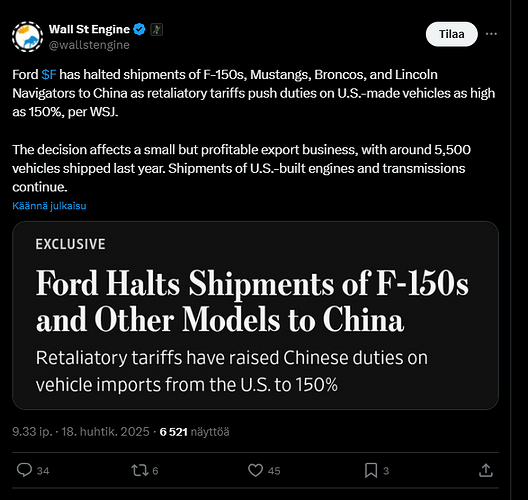Click the share upload icon

coord(486,470)
